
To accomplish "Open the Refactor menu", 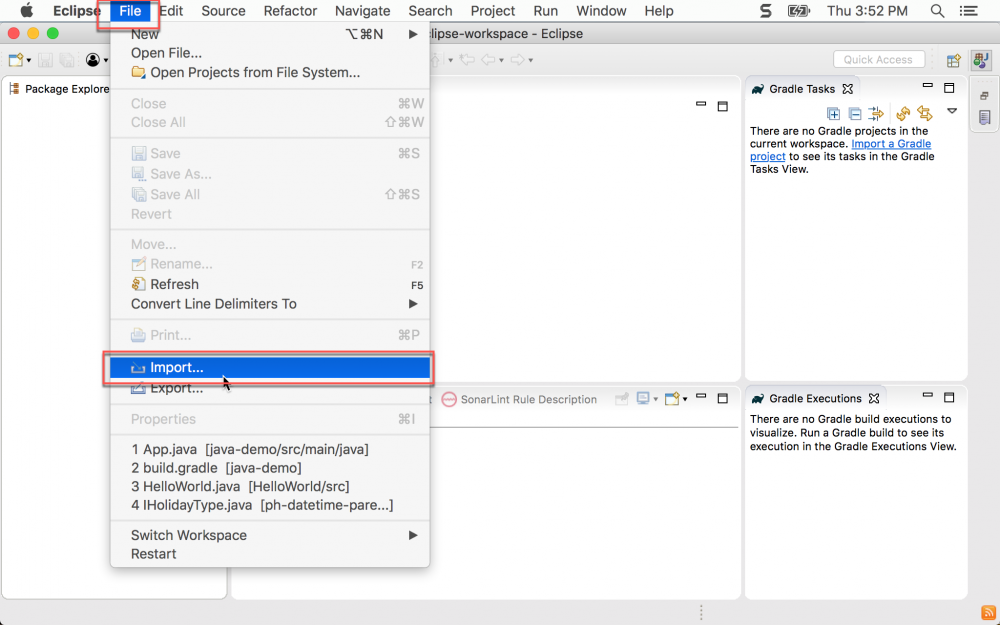I will point(290,11).
